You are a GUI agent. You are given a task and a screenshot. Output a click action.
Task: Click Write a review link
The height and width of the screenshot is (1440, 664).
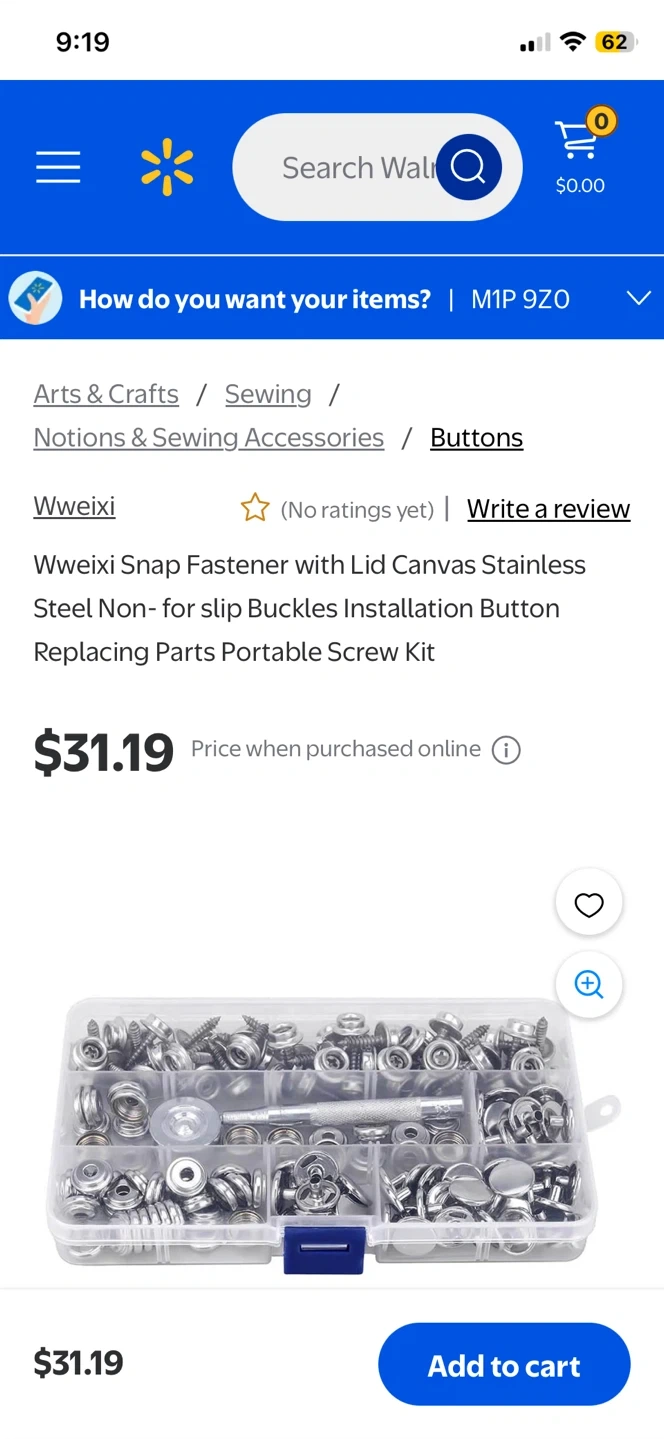tap(548, 509)
